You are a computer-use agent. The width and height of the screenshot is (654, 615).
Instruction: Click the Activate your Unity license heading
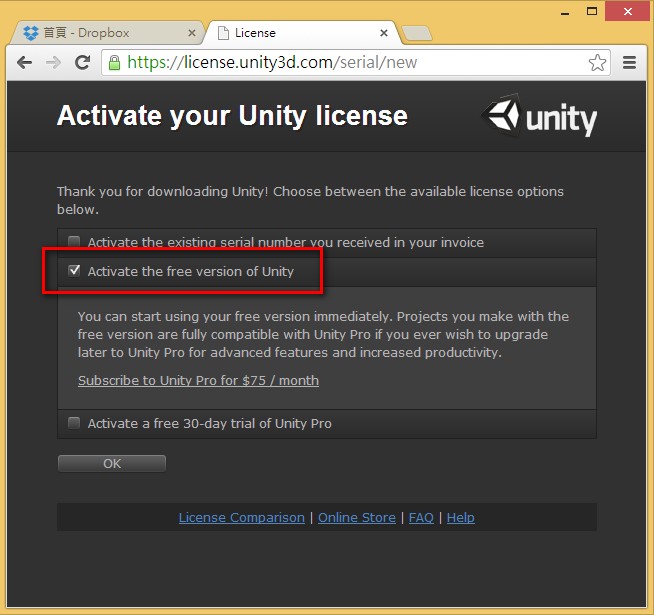tap(232, 115)
